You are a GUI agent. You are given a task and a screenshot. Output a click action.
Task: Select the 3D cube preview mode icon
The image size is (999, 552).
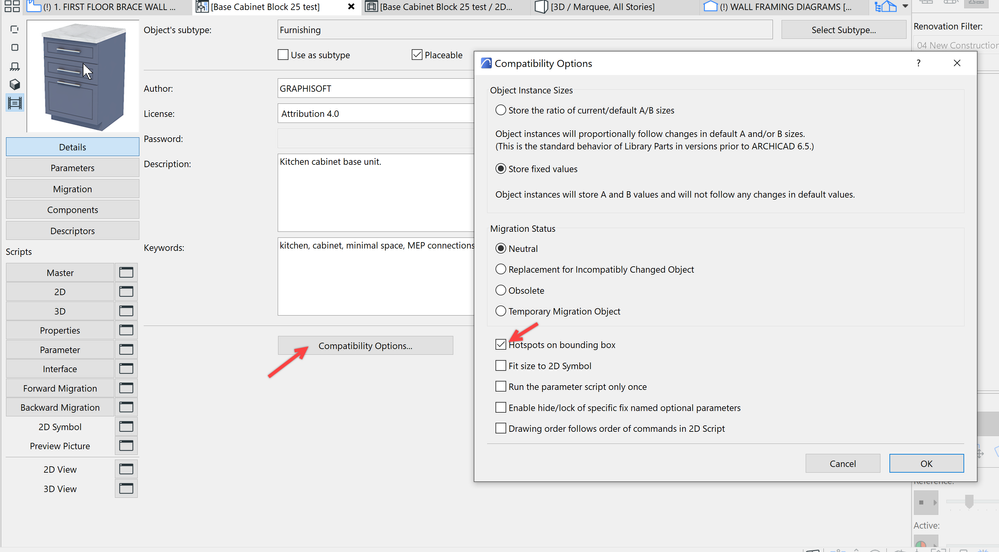[14, 84]
